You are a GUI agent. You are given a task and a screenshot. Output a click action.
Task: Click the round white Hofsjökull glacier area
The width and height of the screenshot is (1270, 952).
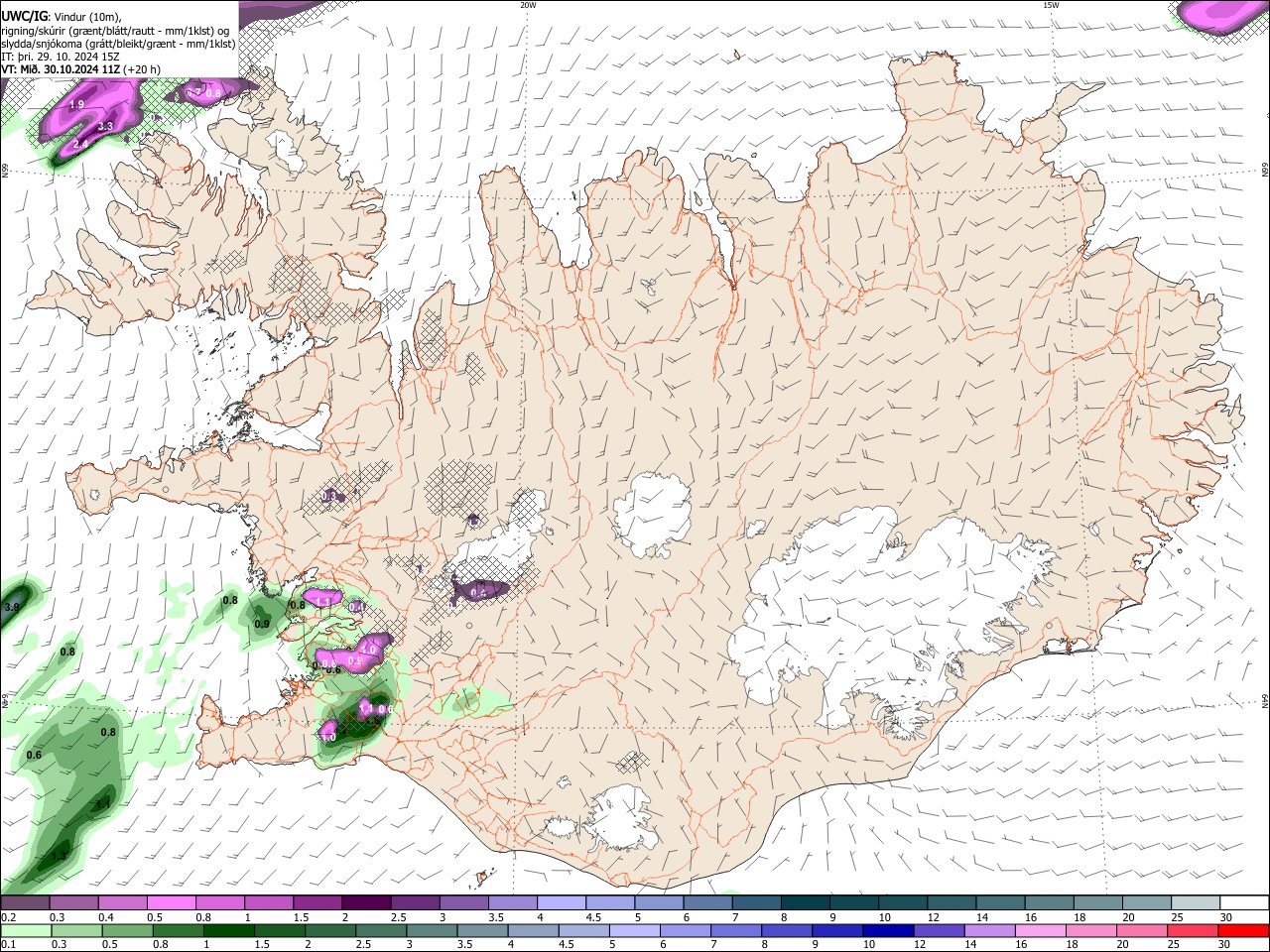[652, 513]
